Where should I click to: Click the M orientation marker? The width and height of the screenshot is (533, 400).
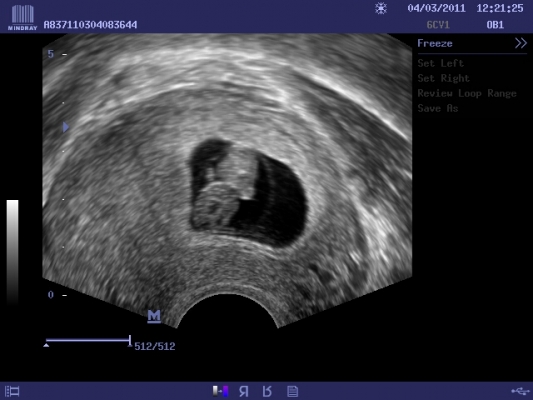154,316
